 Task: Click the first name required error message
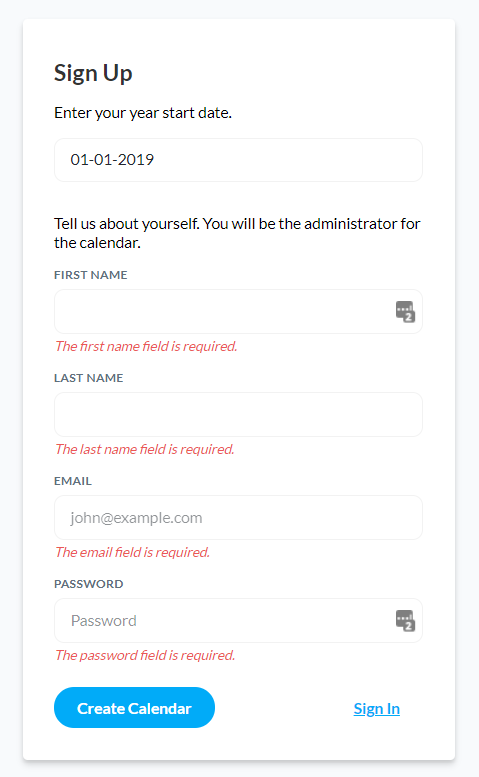[146, 346]
